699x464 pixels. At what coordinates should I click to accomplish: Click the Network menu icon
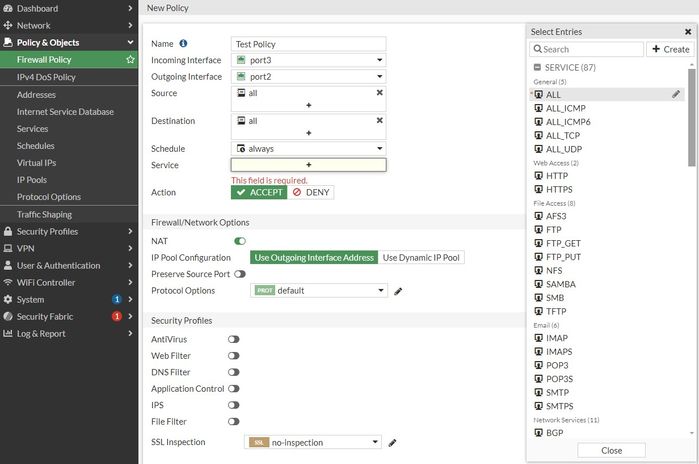click(8, 25)
